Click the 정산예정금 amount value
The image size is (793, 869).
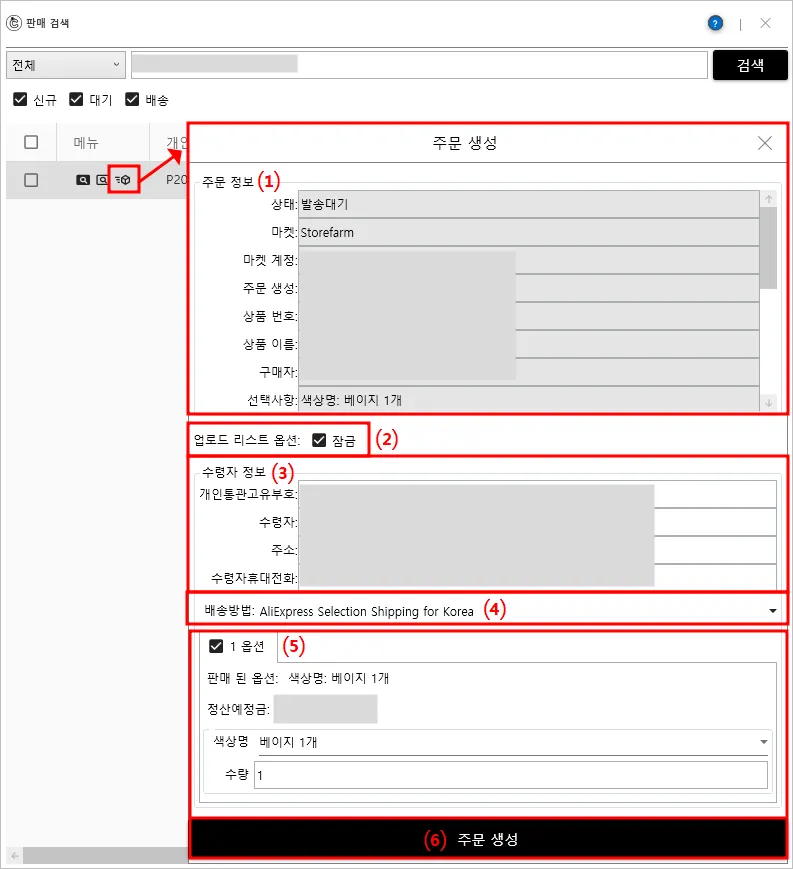click(325, 709)
